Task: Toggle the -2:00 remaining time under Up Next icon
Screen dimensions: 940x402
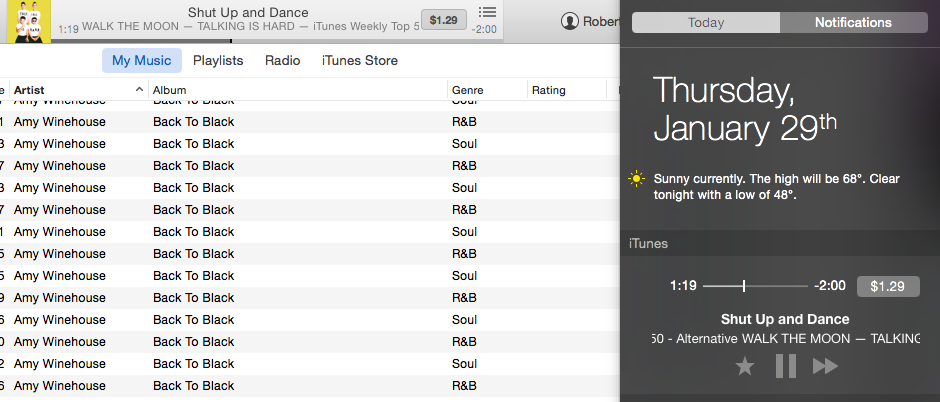Action: pos(484,29)
